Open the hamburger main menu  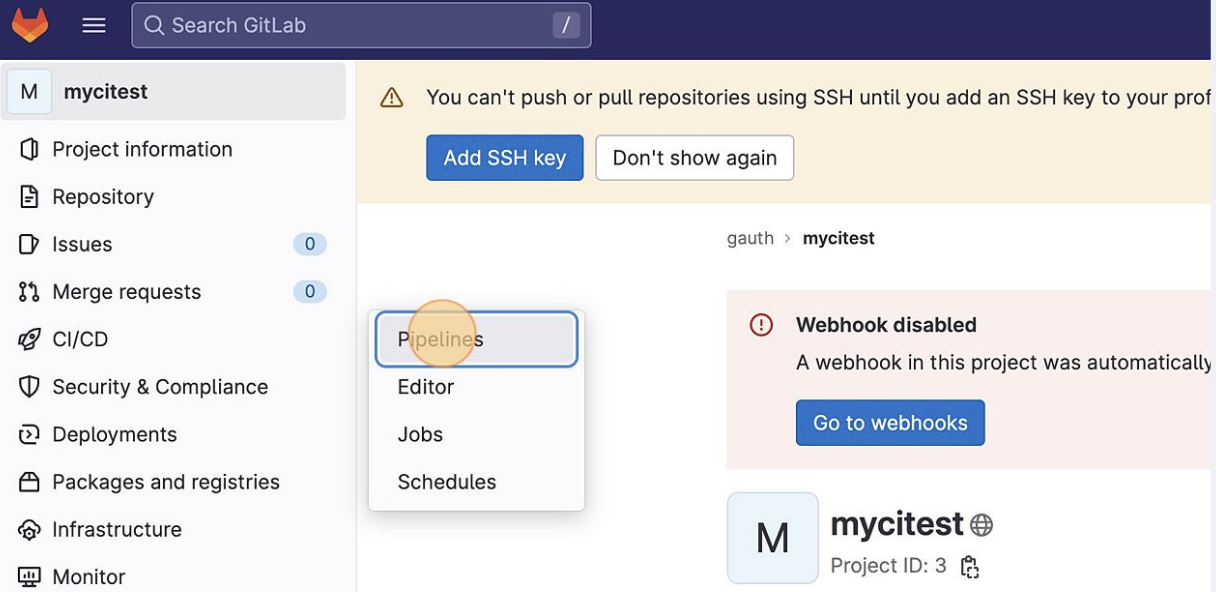click(94, 26)
